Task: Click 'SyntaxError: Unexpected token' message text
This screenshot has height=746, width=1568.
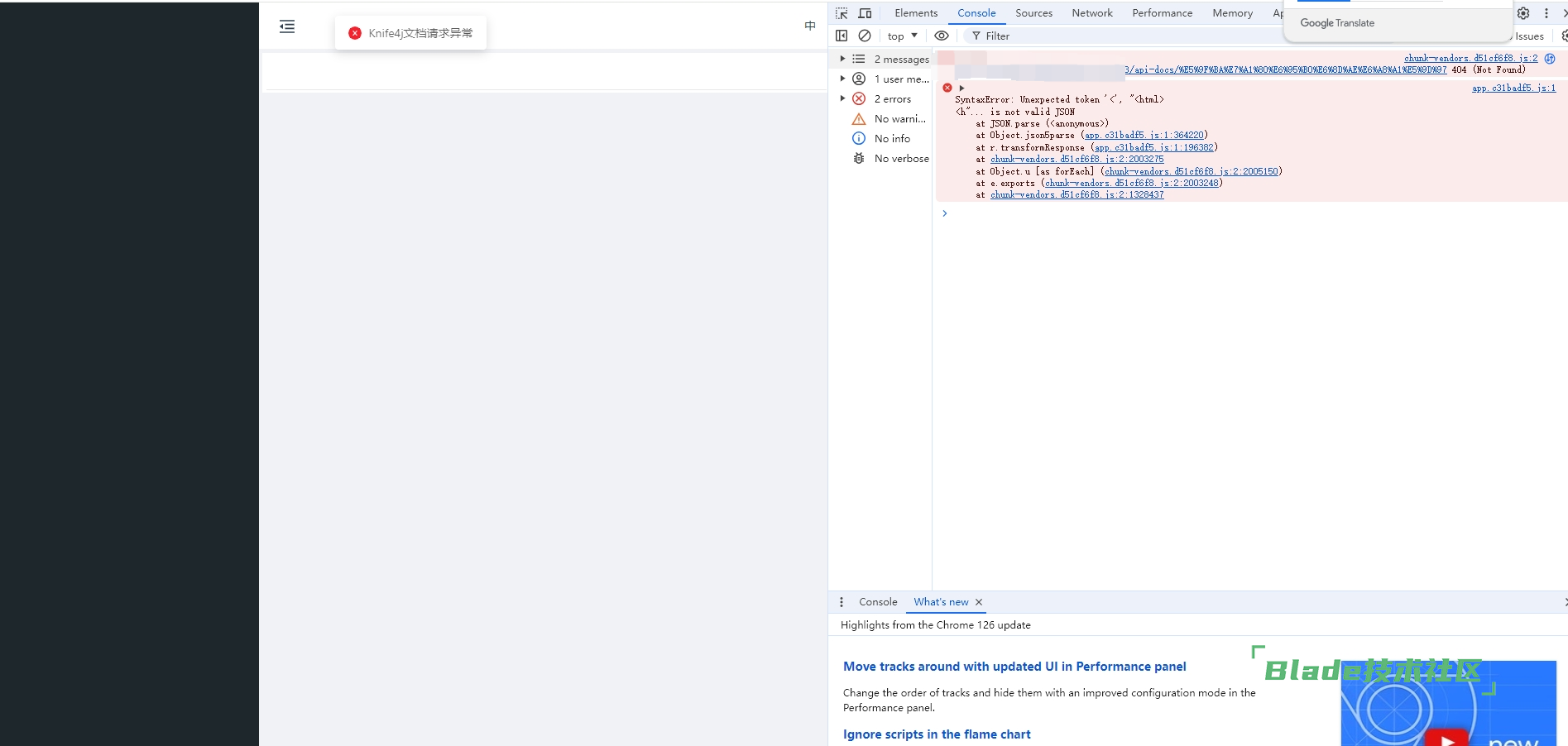Action: point(1059,99)
